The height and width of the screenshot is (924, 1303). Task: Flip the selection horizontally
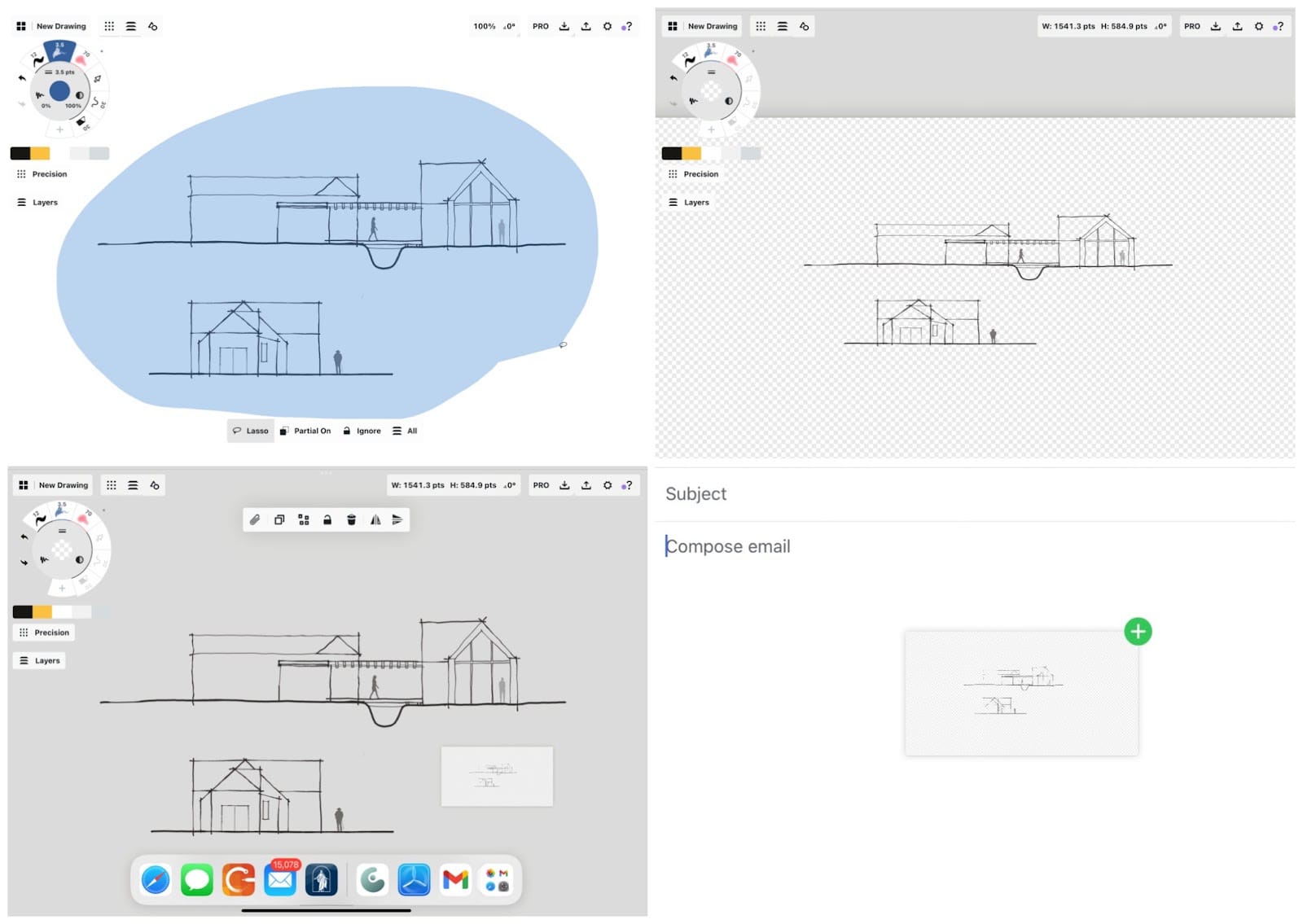click(x=375, y=519)
